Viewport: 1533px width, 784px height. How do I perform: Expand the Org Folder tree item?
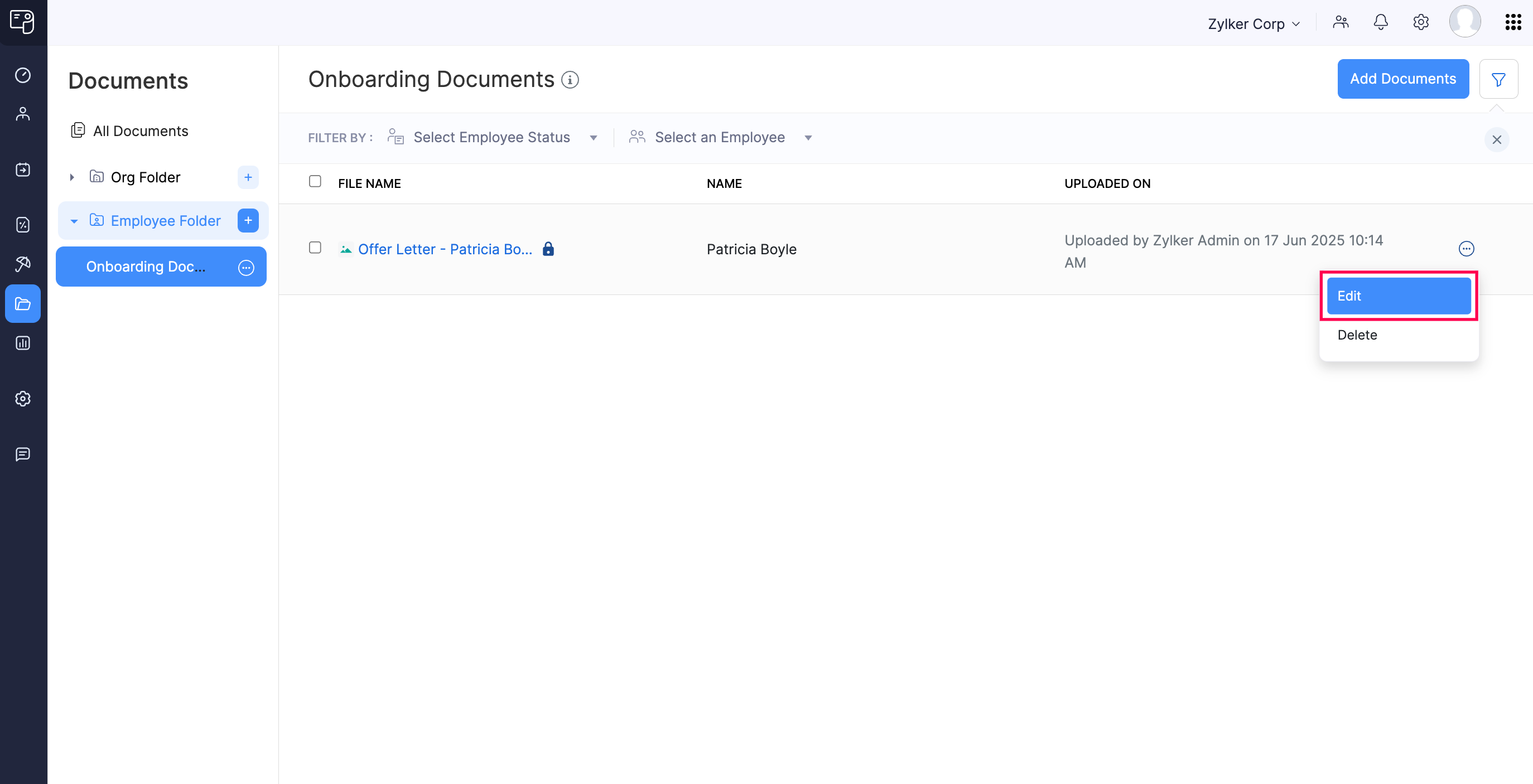click(72, 177)
